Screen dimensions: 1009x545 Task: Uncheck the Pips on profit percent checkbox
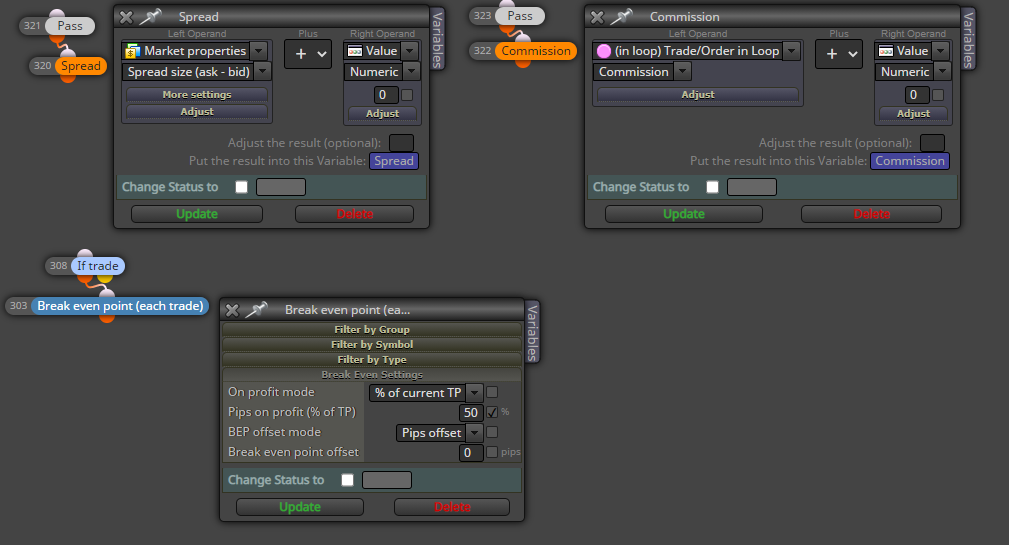click(x=492, y=412)
